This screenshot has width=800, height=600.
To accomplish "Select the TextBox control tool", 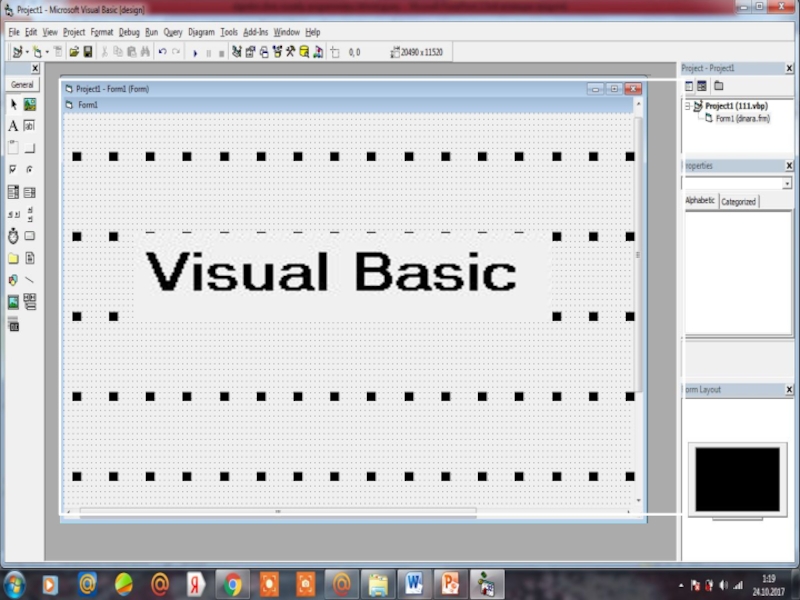I will coord(30,126).
